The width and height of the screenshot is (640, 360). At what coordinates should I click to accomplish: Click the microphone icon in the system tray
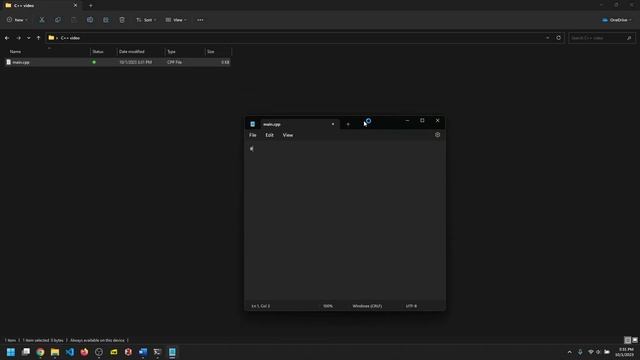click(x=580, y=352)
